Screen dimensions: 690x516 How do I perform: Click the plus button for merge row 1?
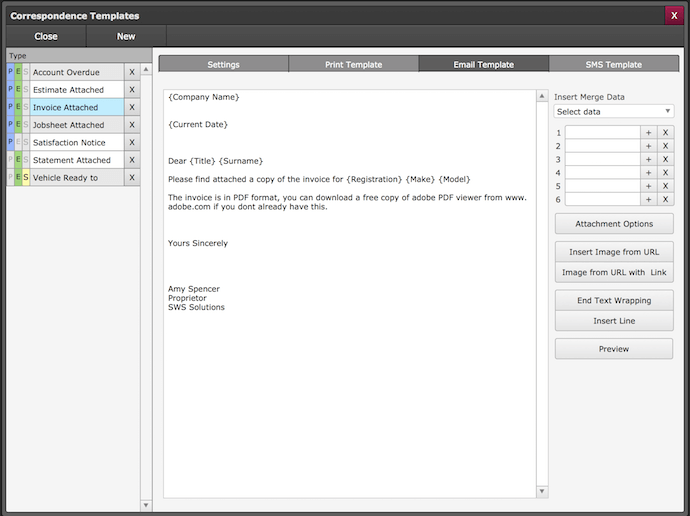[x=648, y=132]
